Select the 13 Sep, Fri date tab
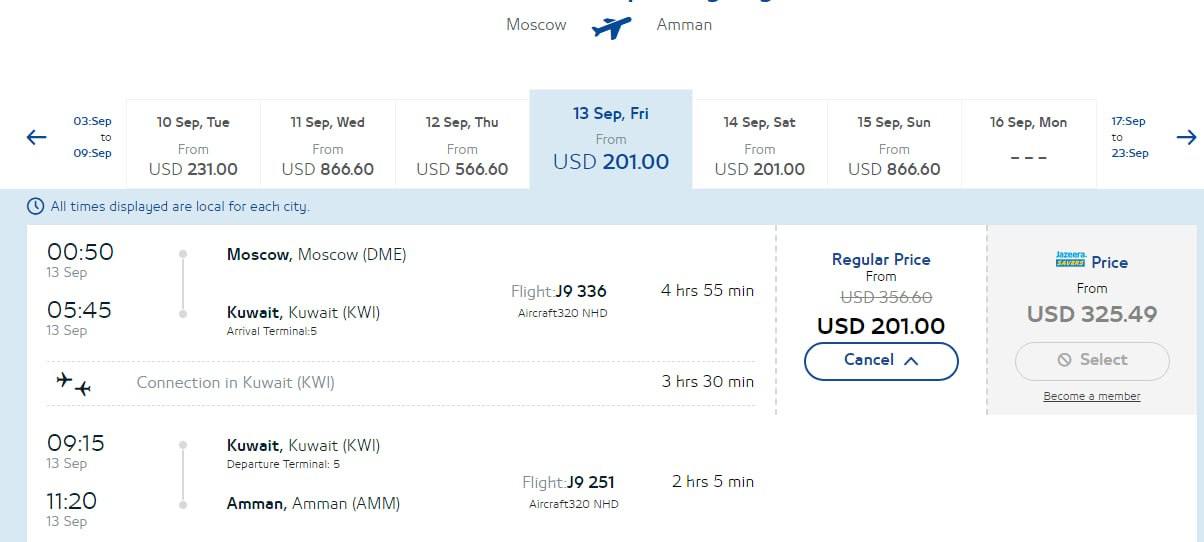 pyautogui.click(x=610, y=139)
